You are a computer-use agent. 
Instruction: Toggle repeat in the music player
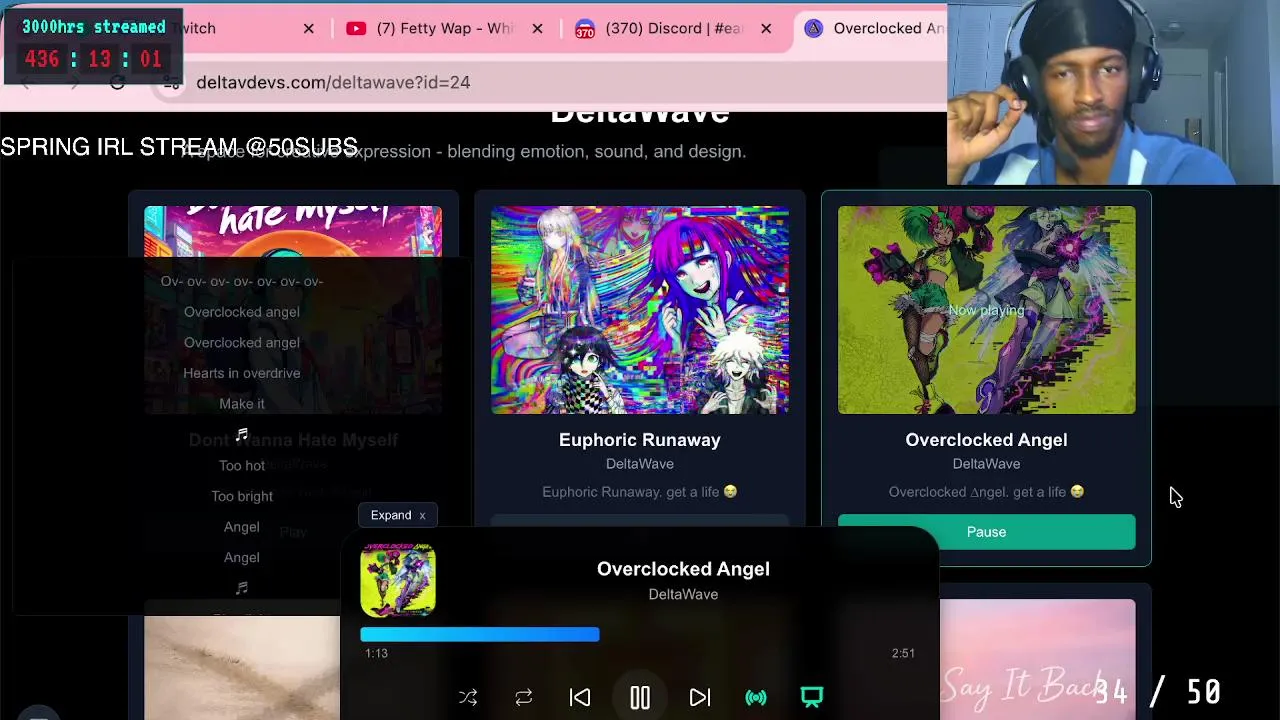pos(524,697)
